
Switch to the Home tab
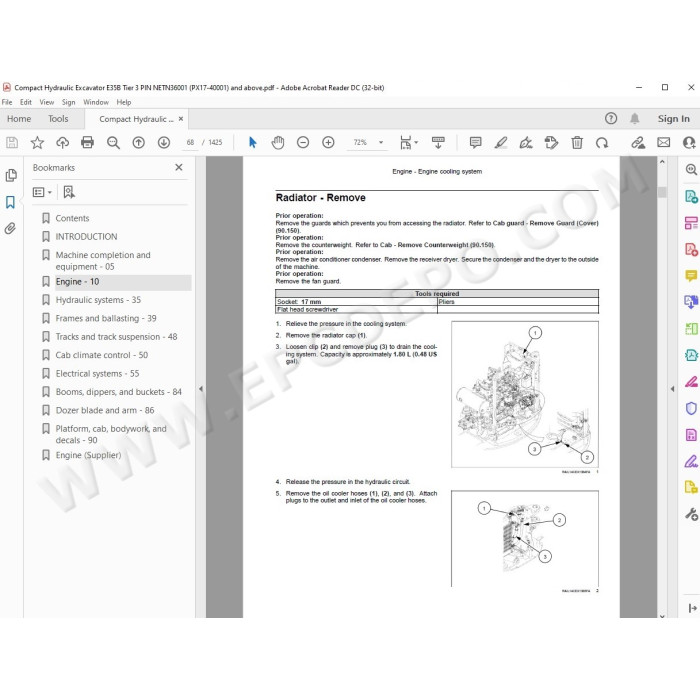(19, 119)
